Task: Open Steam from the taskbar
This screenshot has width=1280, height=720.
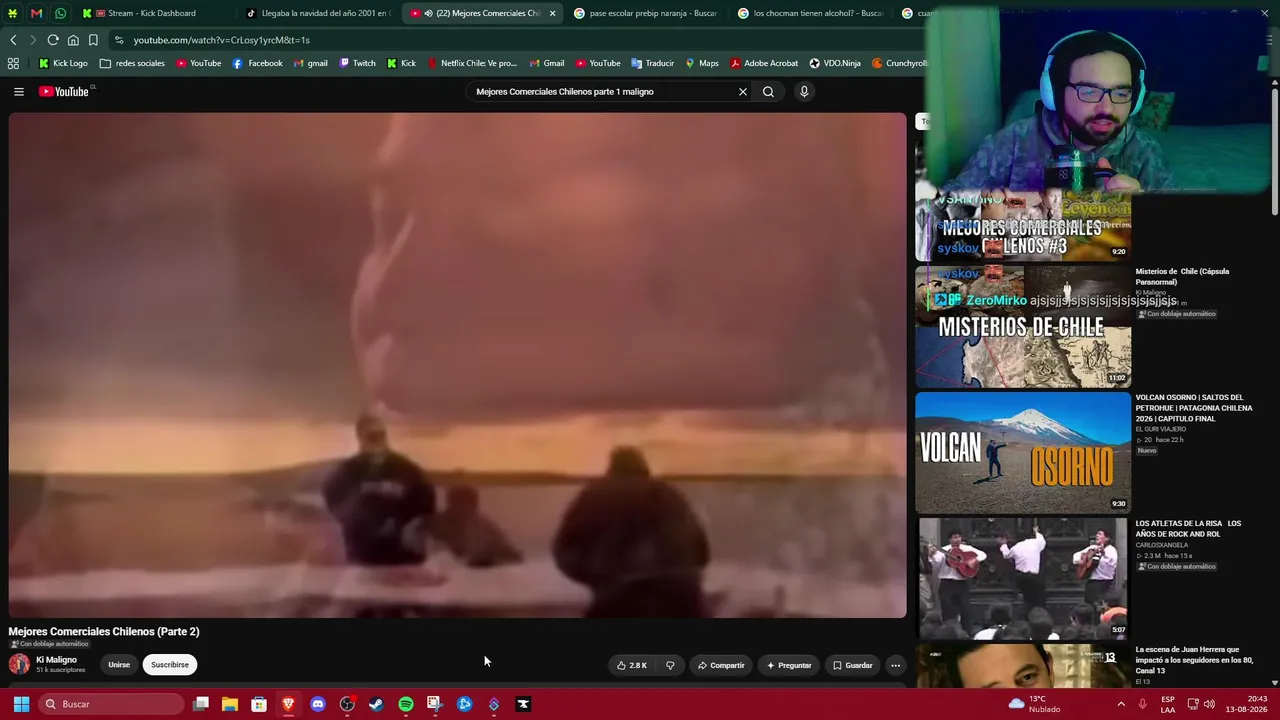Action: (376, 704)
